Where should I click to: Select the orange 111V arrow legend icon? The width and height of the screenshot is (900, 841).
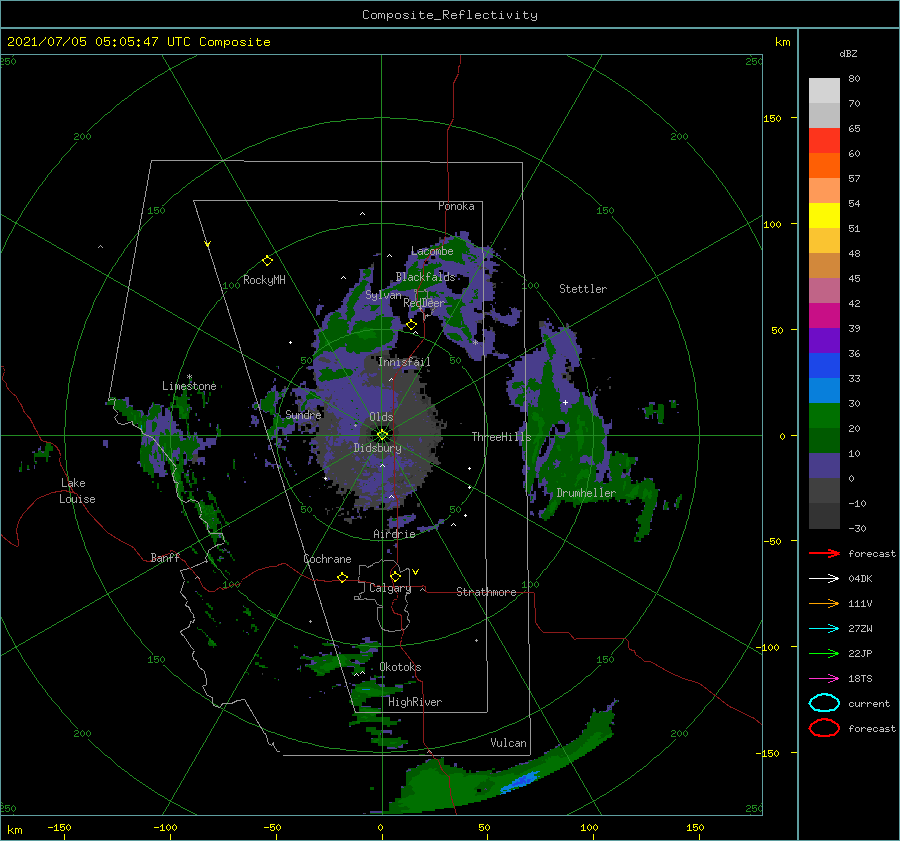coord(824,603)
